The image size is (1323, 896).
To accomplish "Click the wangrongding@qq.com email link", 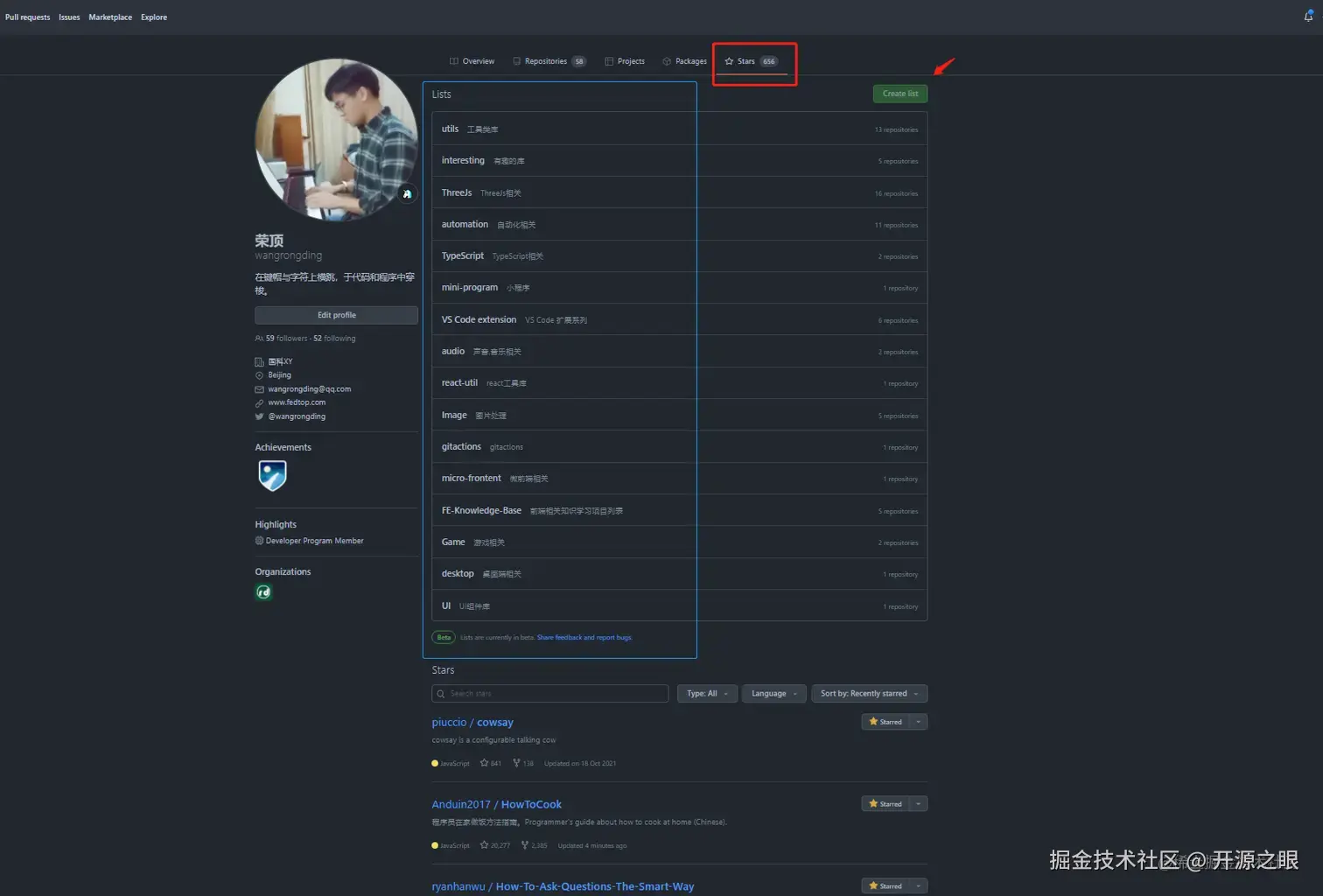I will click(309, 388).
